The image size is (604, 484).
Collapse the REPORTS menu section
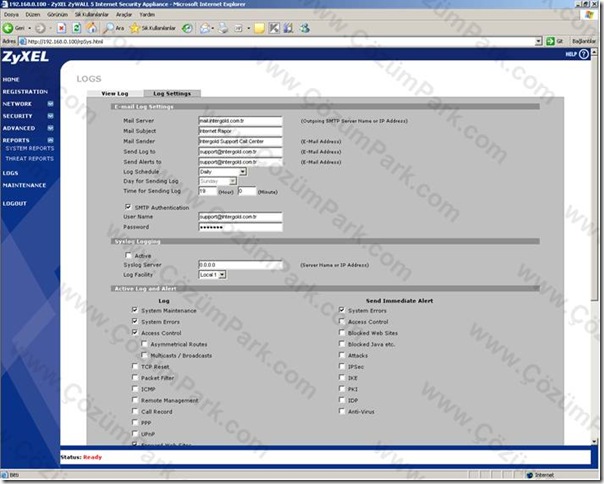point(50,140)
